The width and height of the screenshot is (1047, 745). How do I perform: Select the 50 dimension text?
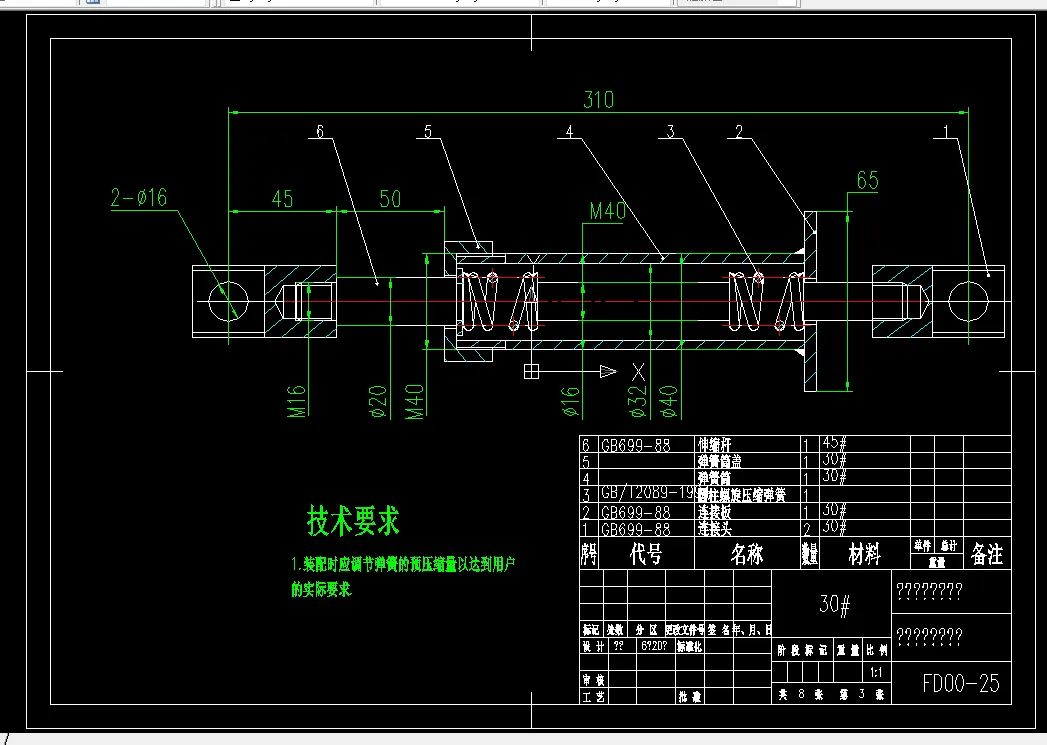tap(390, 199)
